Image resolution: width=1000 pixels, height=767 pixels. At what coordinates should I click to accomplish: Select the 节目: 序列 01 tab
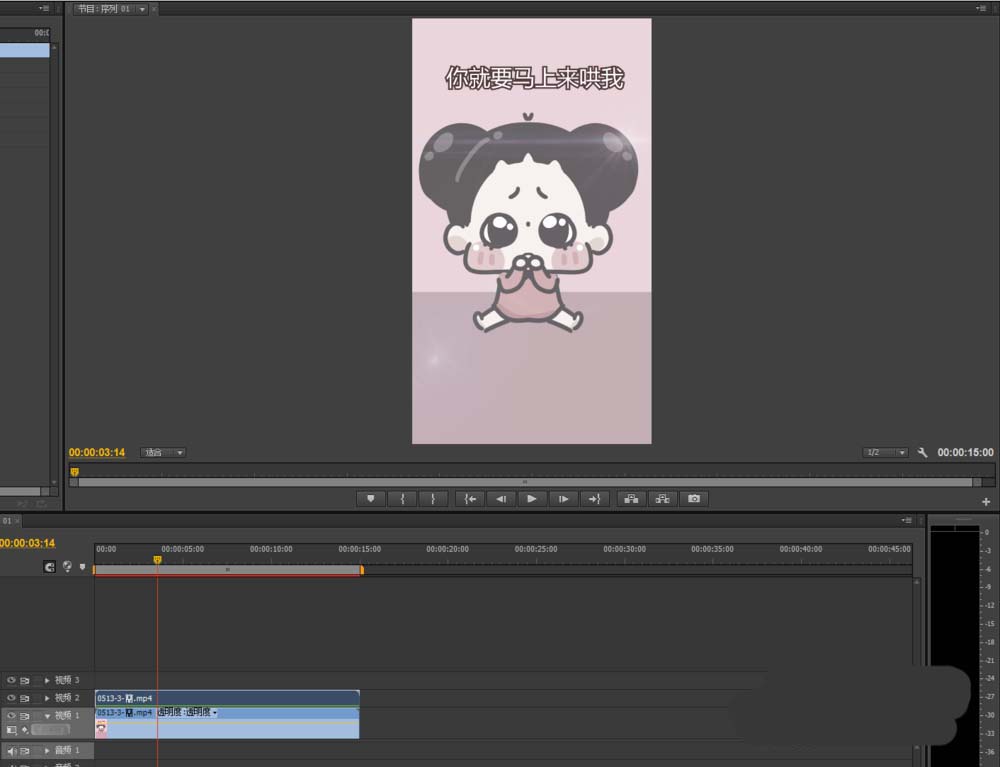click(103, 9)
